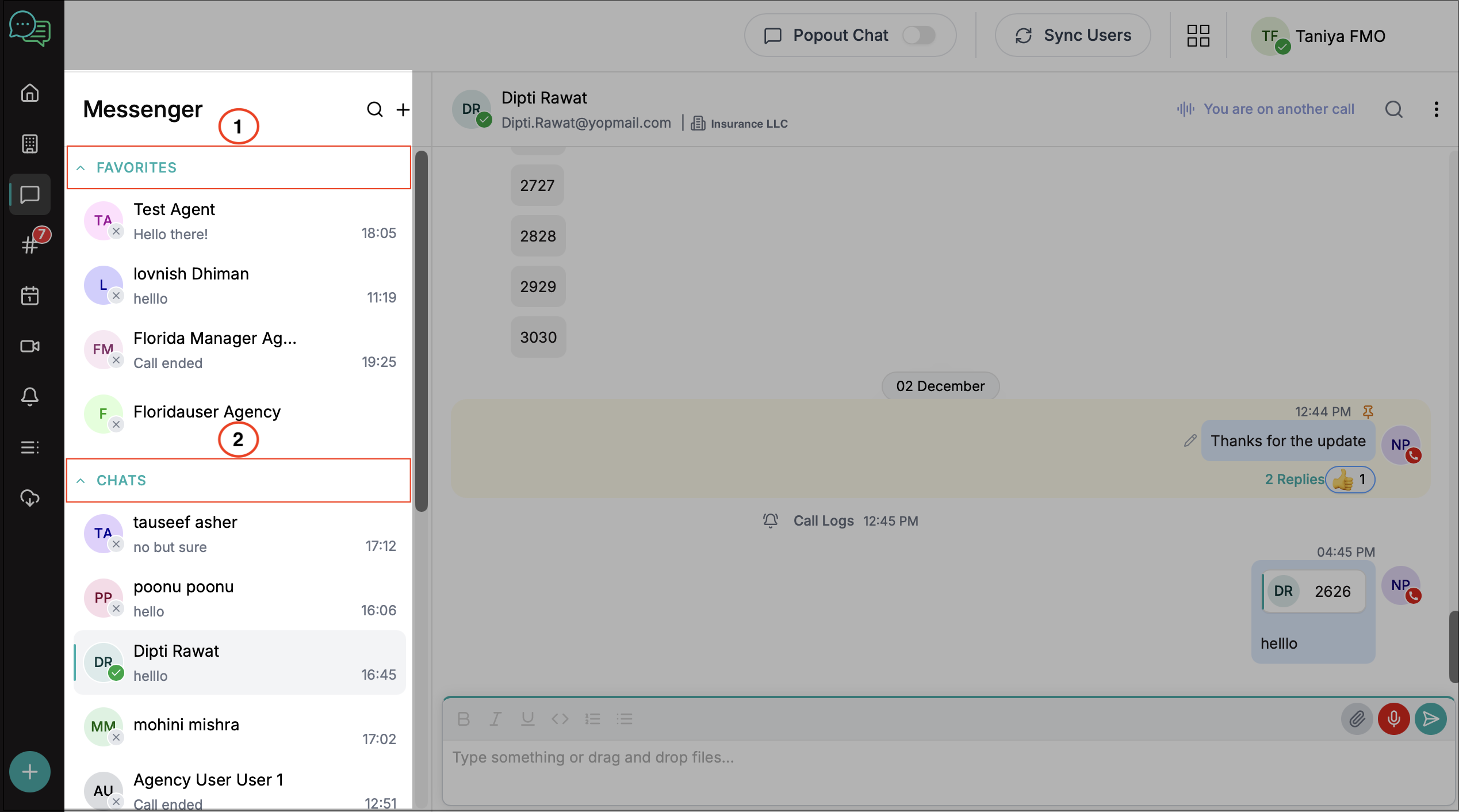Open the home icon in sidebar
Image resolution: width=1459 pixels, height=812 pixels.
[x=30, y=93]
